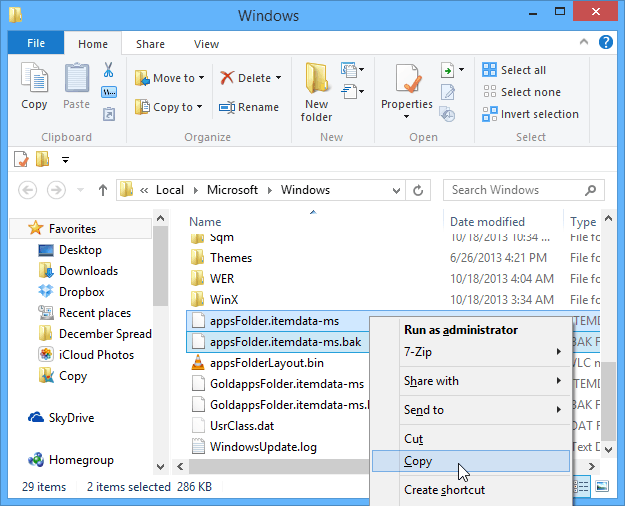Screen dimensions: 625x506
Task: Switch to Large icons view in status bar
Action: (x=602, y=486)
